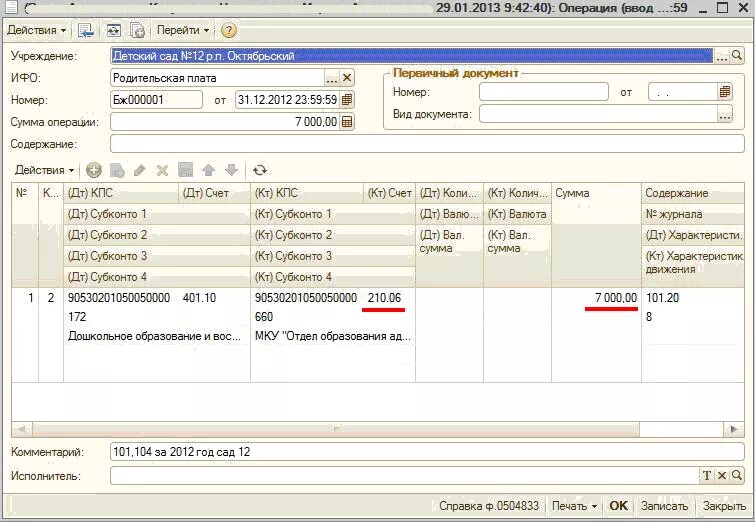Viewport: 755px width, 522px height.
Task: Click magnifier icon next to Учреждение
Action: click(x=737, y=56)
